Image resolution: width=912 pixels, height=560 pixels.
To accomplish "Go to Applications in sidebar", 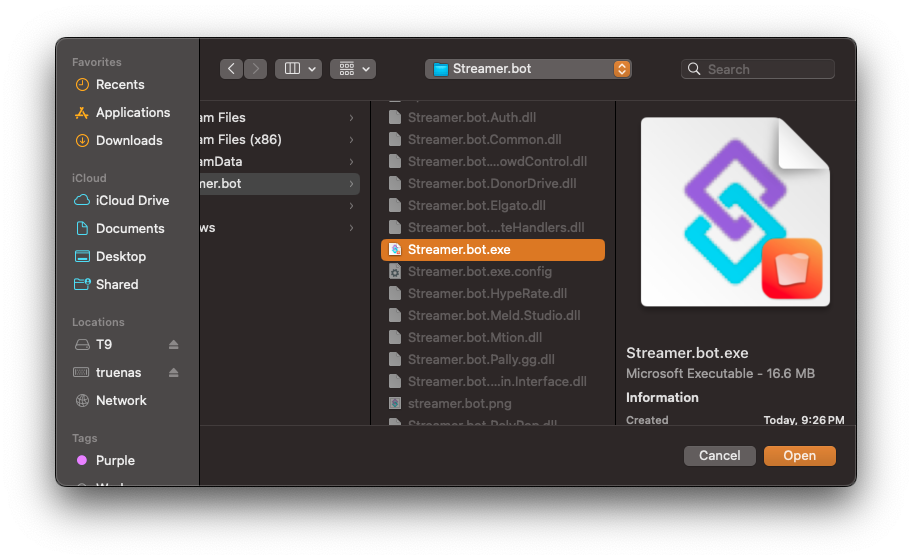I will pyautogui.click(x=132, y=113).
